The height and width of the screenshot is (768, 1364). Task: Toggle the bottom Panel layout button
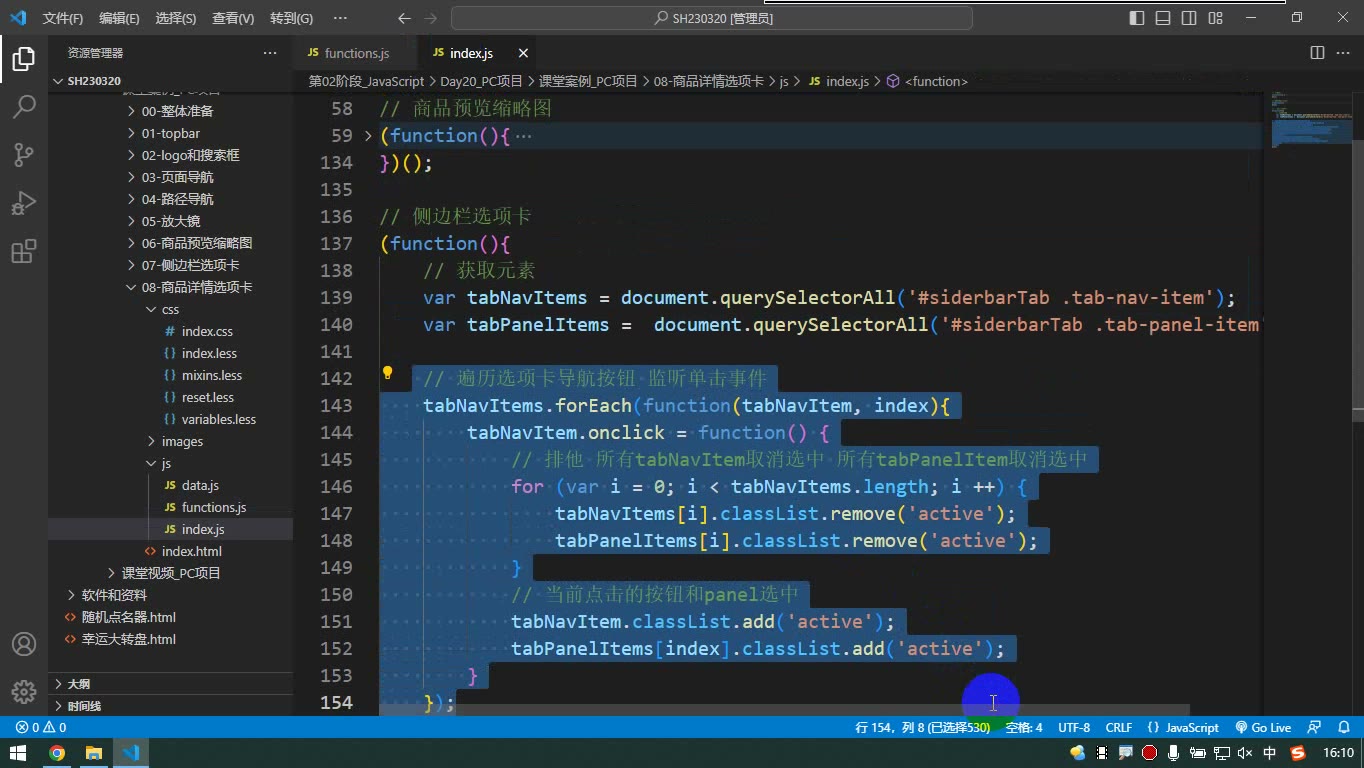pyautogui.click(x=1163, y=18)
